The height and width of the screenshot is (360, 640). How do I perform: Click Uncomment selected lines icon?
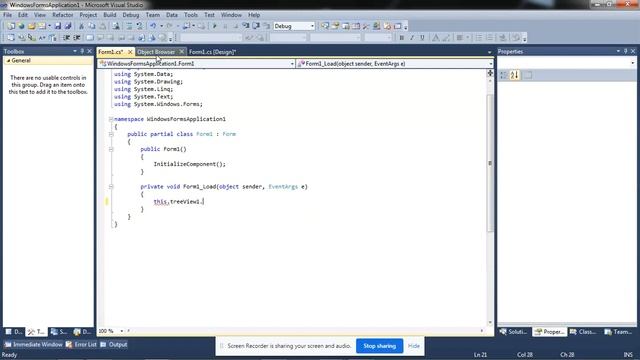pos(139,26)
